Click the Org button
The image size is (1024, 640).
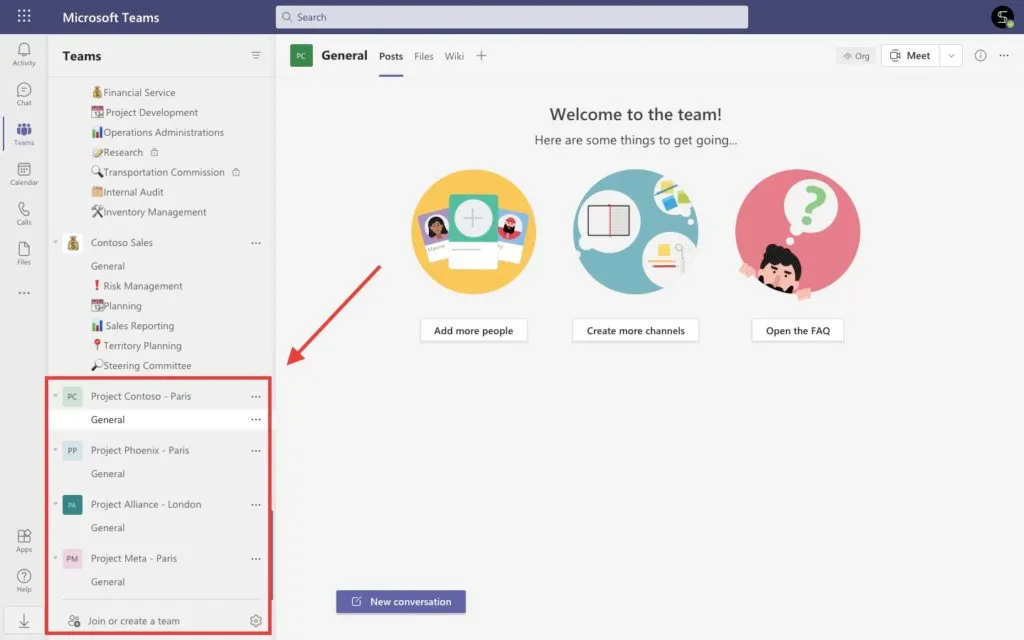pyautogui.click(x=856, y=56)
